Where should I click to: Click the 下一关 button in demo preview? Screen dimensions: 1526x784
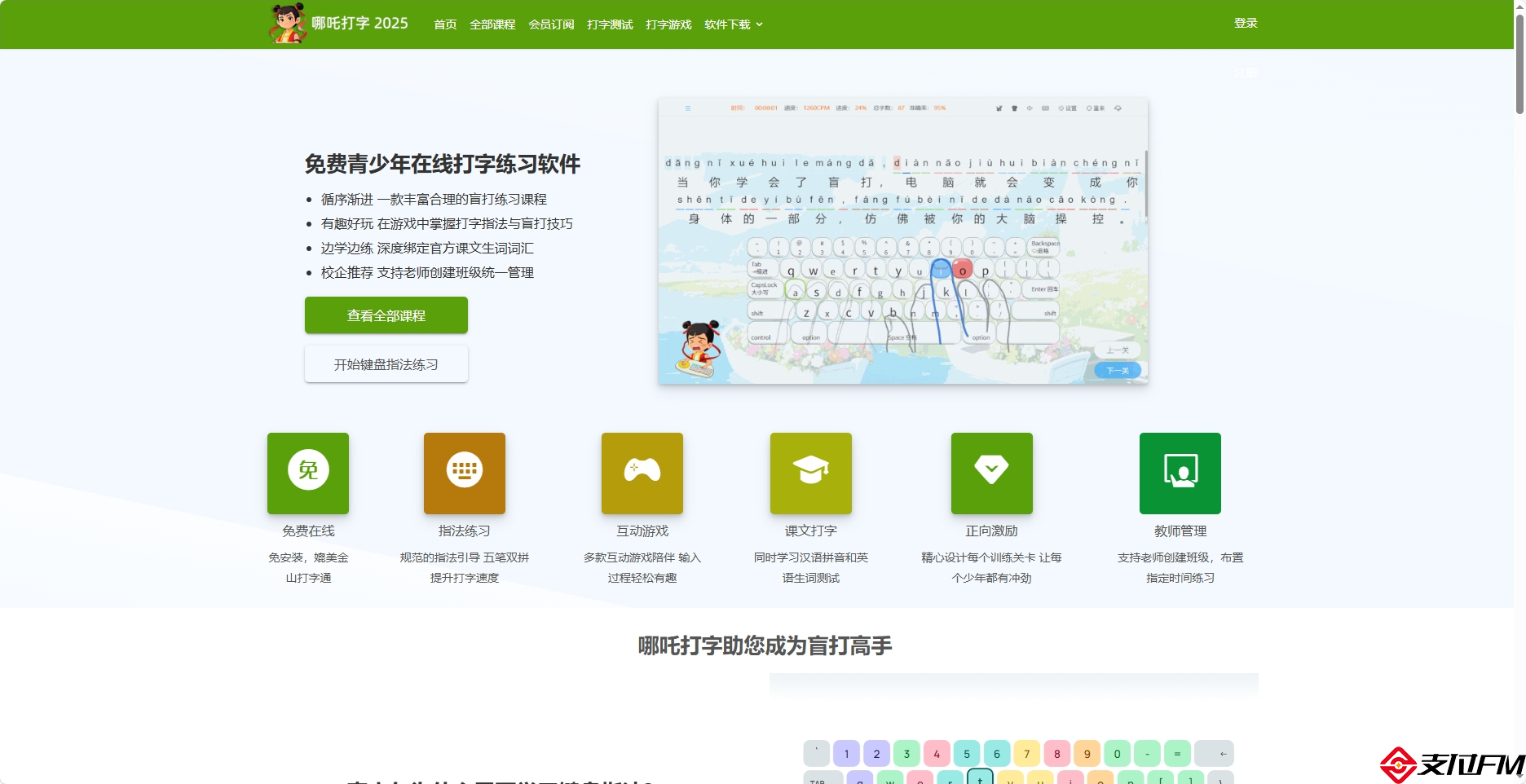coord(1117,371)
